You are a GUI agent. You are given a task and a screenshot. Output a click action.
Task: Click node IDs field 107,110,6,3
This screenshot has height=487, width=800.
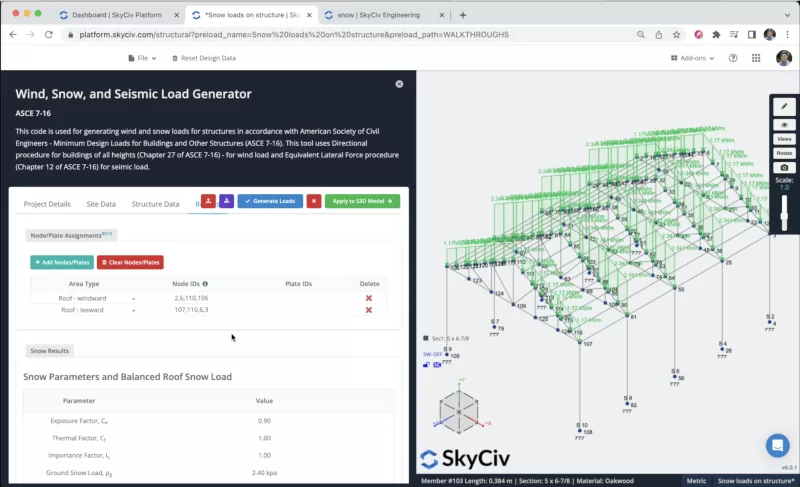coord(191,310)
